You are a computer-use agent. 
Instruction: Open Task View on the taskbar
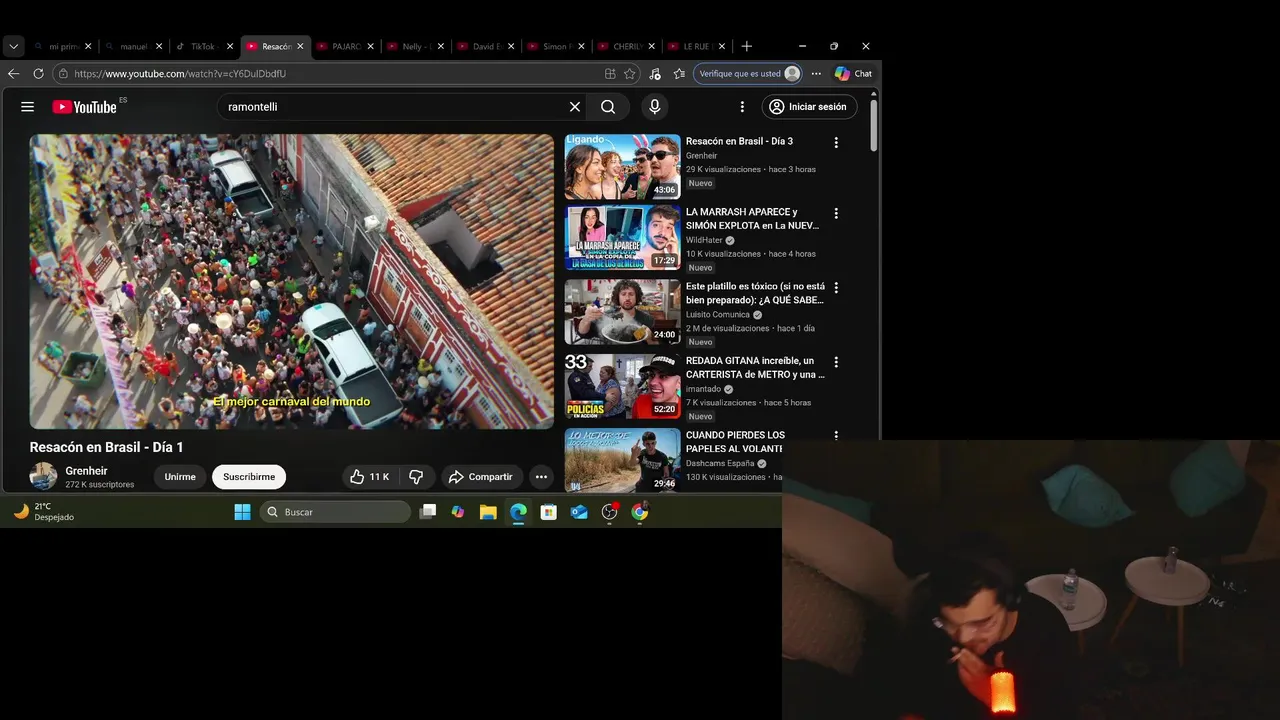428,512
